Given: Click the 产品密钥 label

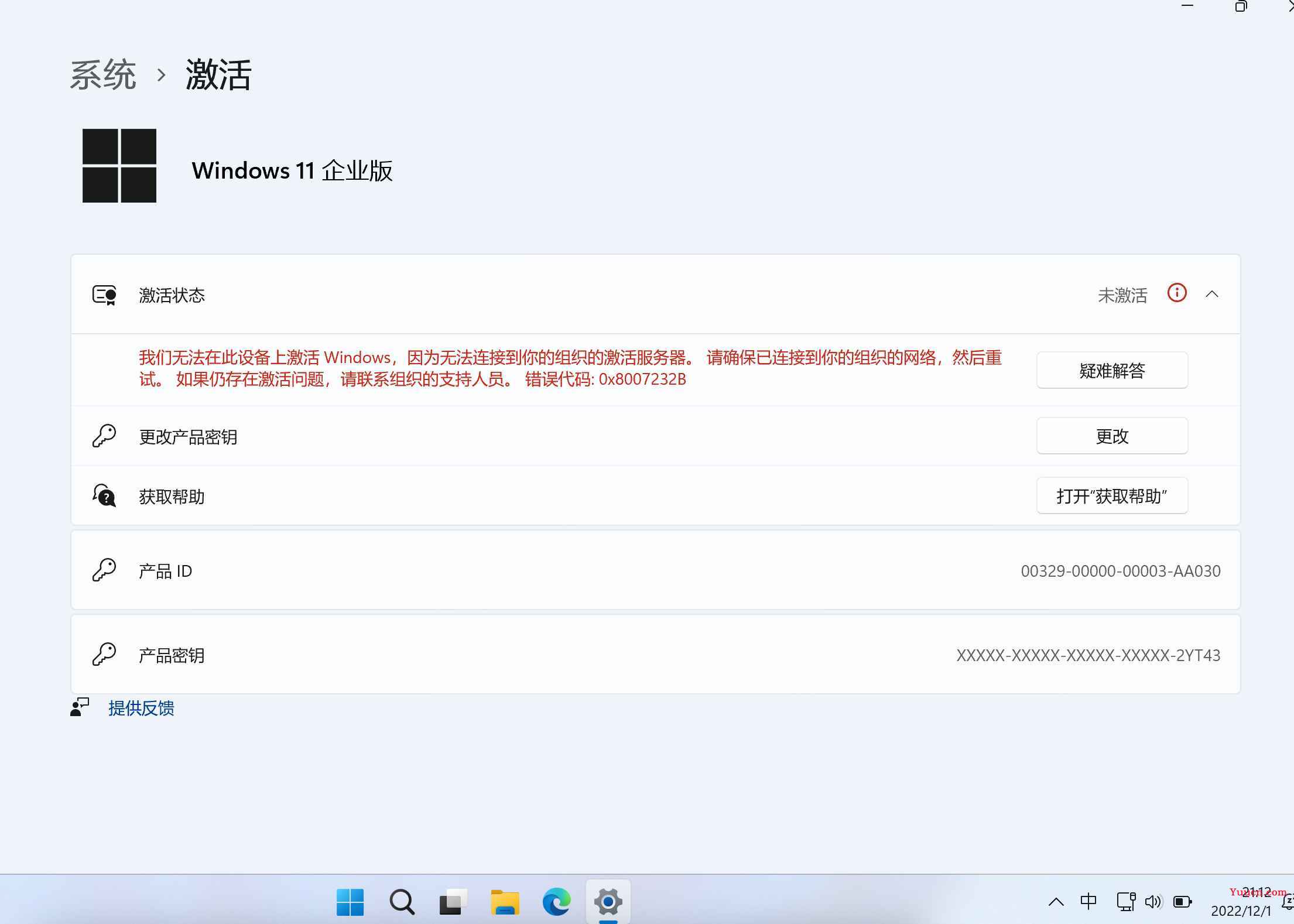Looking at the screenshot, I should pyautogui.click(x=172, y=655).
